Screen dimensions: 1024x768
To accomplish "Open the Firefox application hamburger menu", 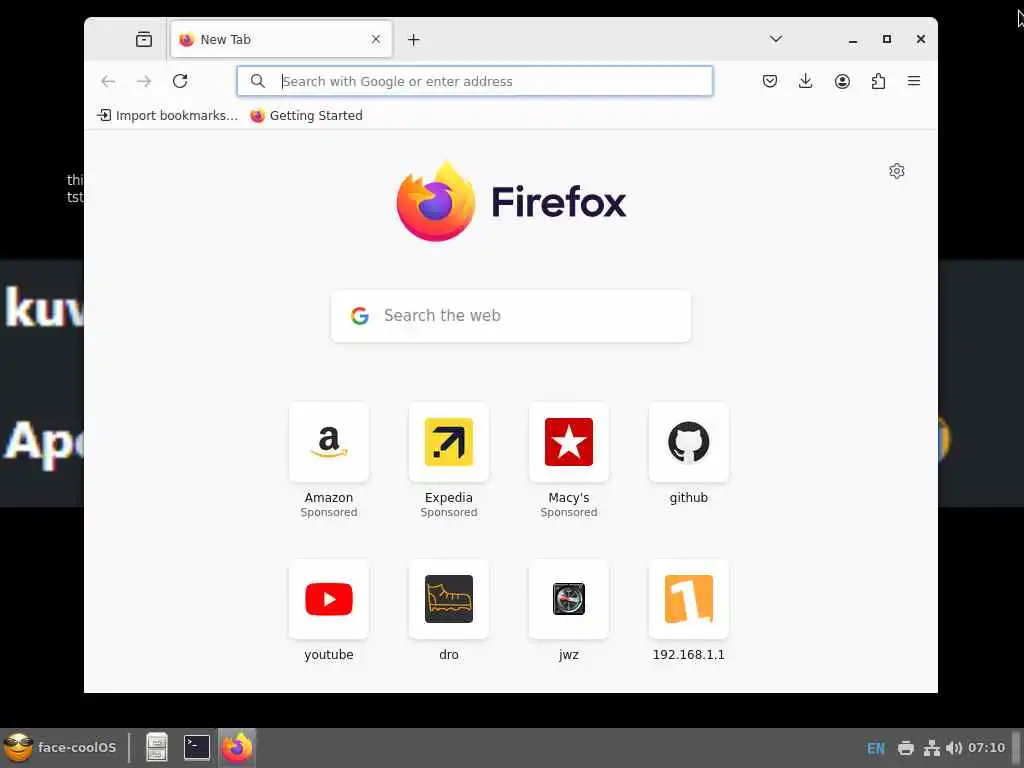I will pos(914,81).
